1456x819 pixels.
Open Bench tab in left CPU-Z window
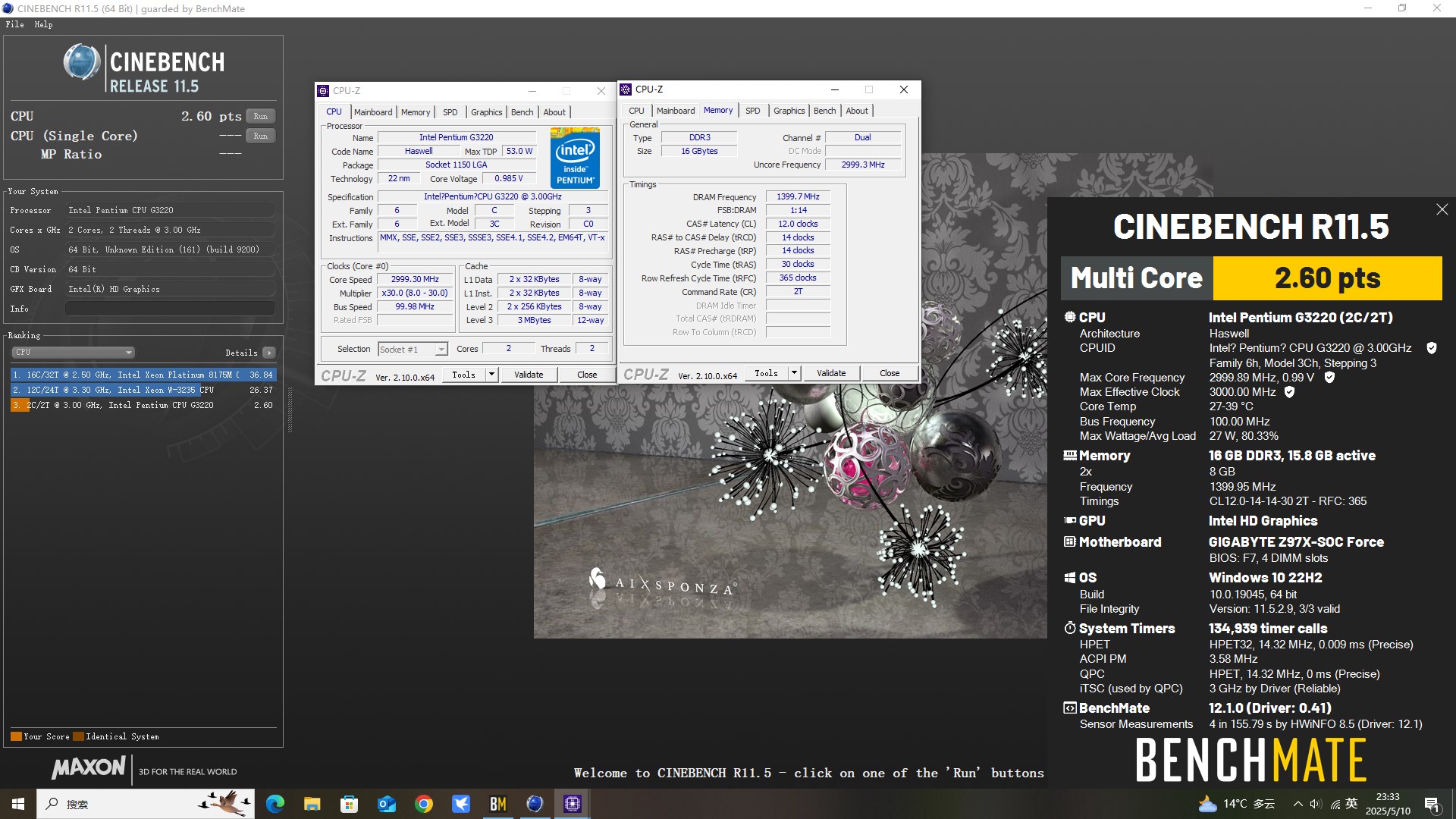point(522,112)
